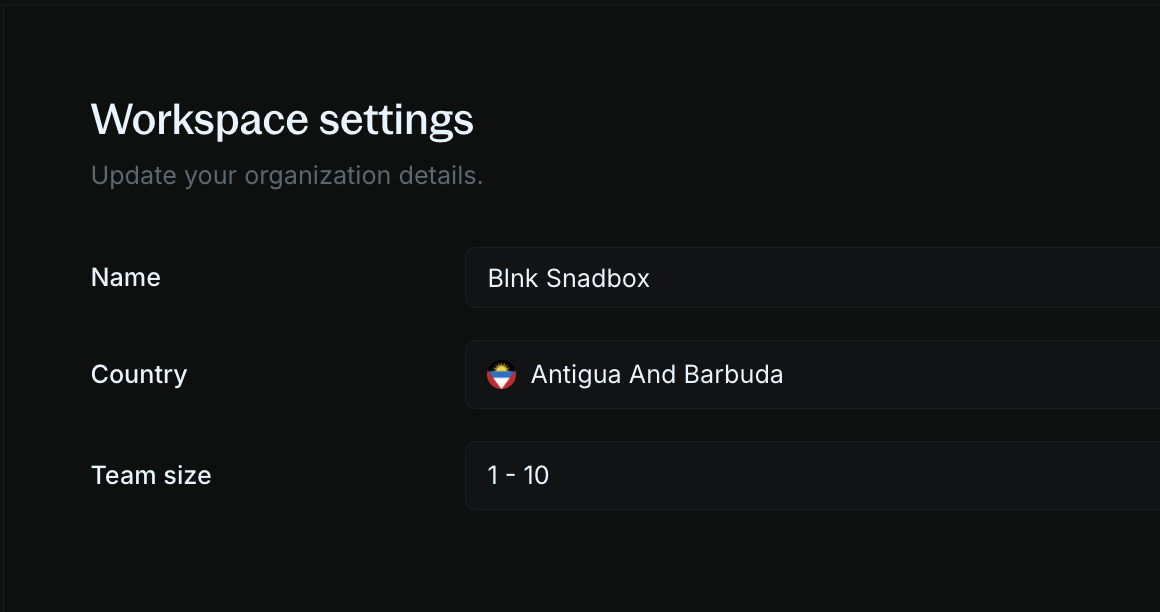Viewport: 1160px width, 612px height.
Task: Click the "1 - 10" team size value
Action: (x=518, y=475)
